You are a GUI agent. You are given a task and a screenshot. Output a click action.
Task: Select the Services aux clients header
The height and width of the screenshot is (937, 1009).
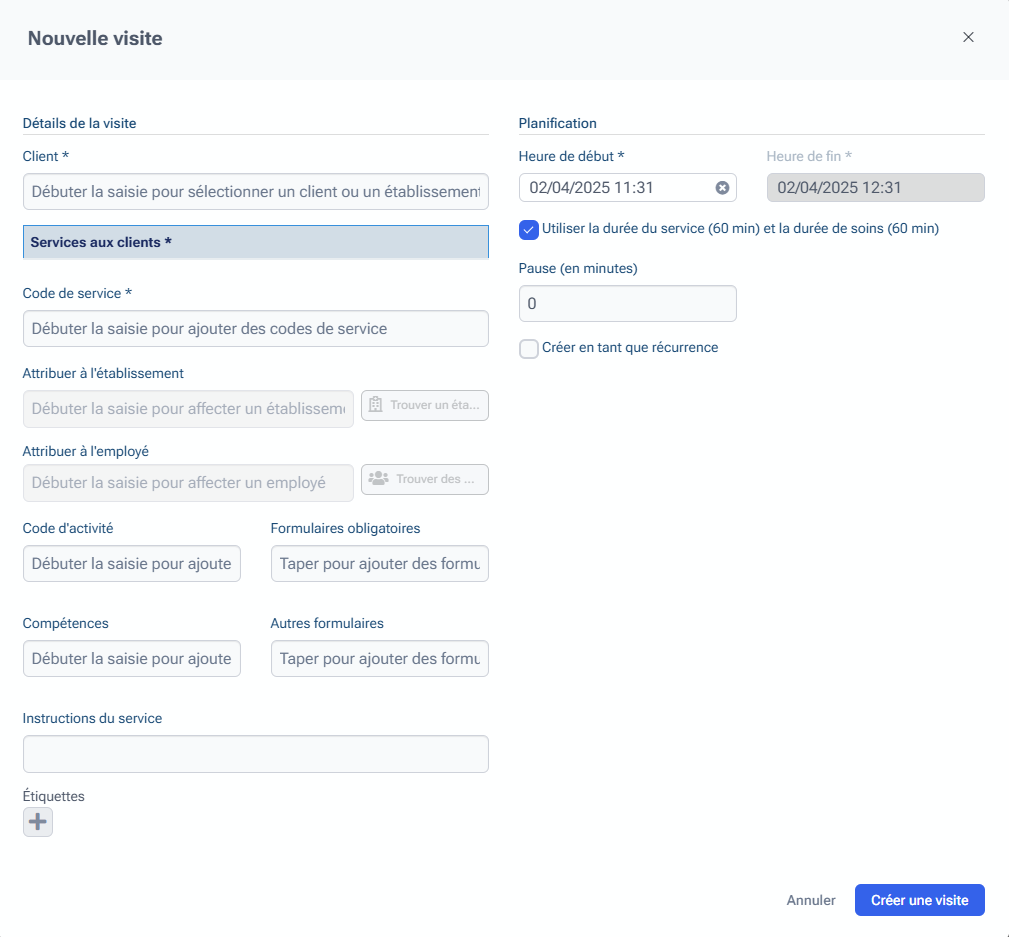pyautogui.click(x=255, y=242)
